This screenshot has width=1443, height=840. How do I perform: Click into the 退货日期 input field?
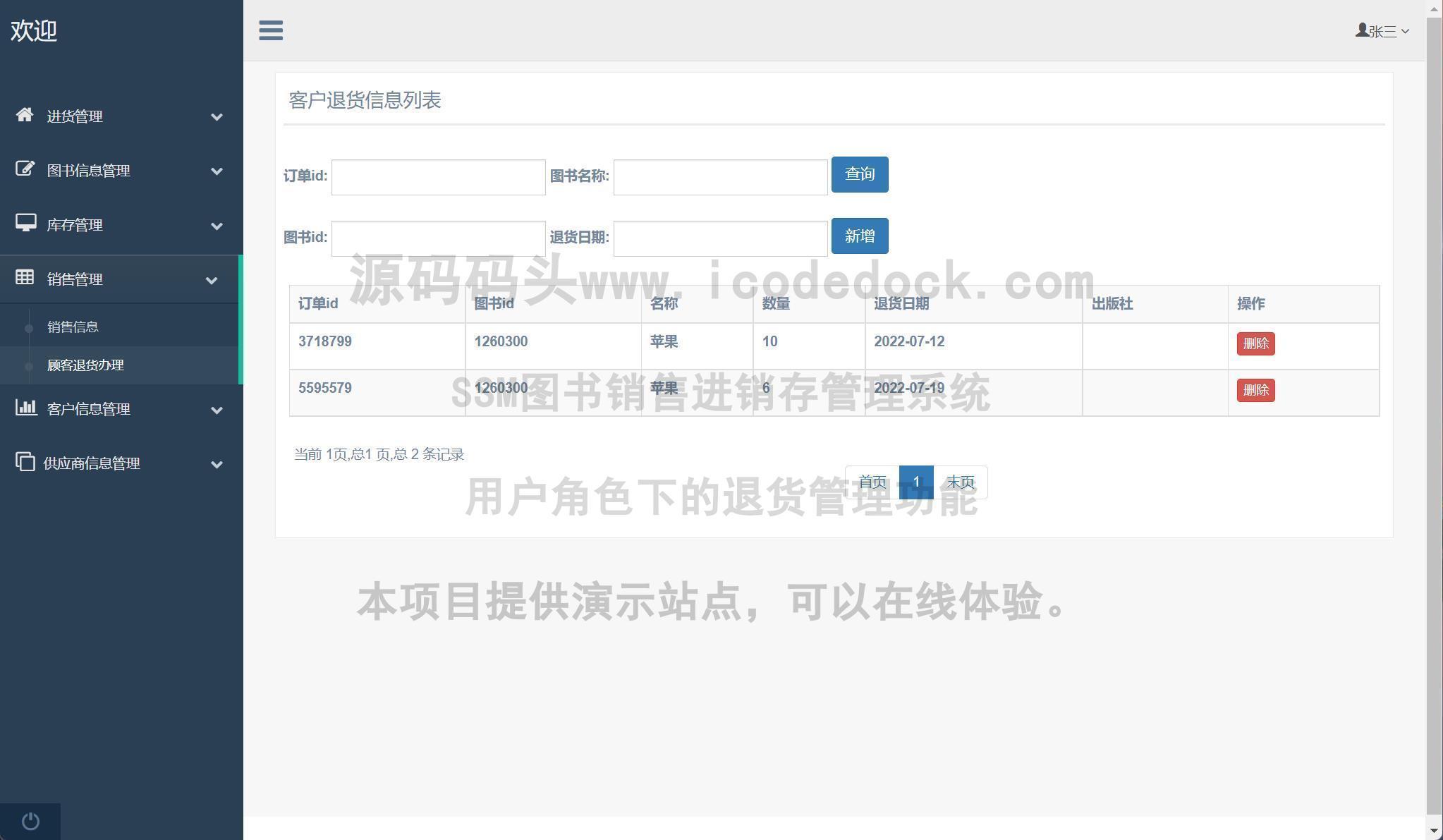[720, 238]
